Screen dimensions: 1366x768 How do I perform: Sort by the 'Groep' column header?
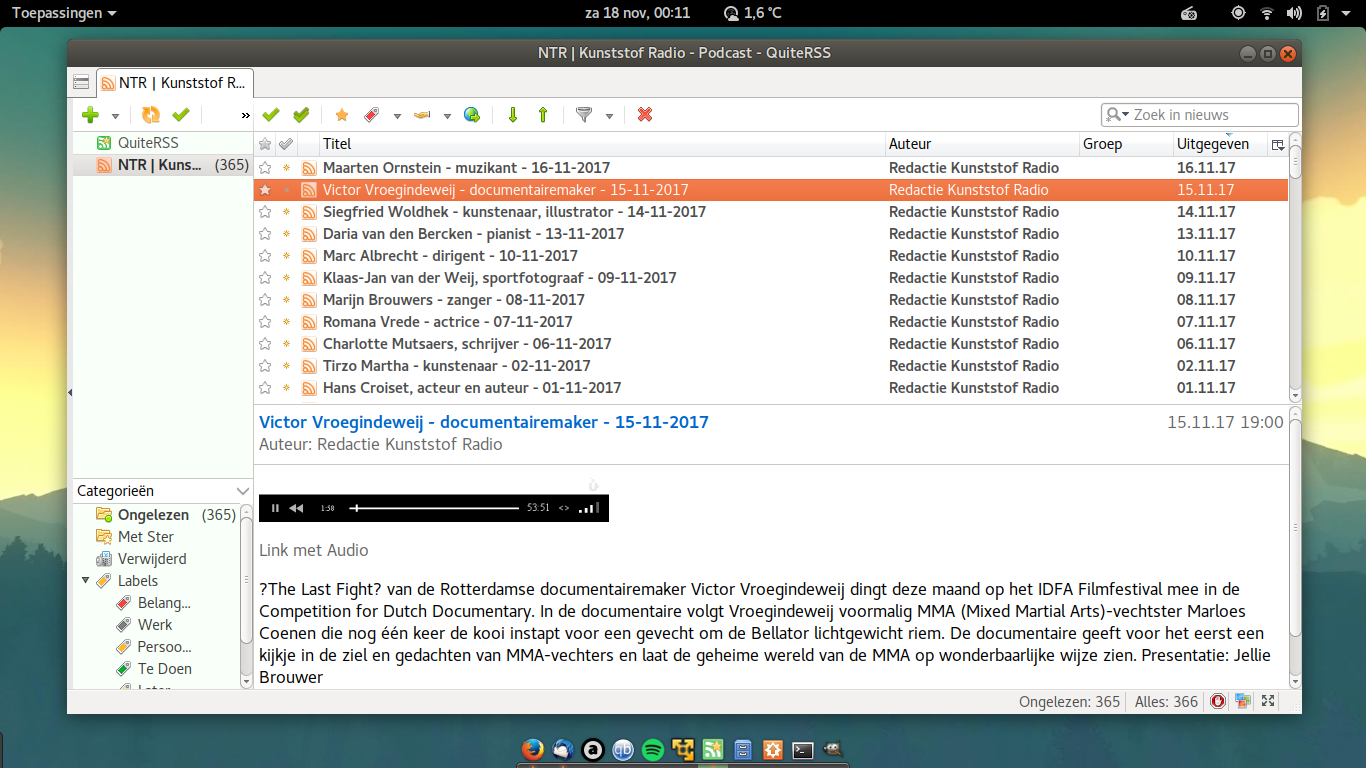1127,144
